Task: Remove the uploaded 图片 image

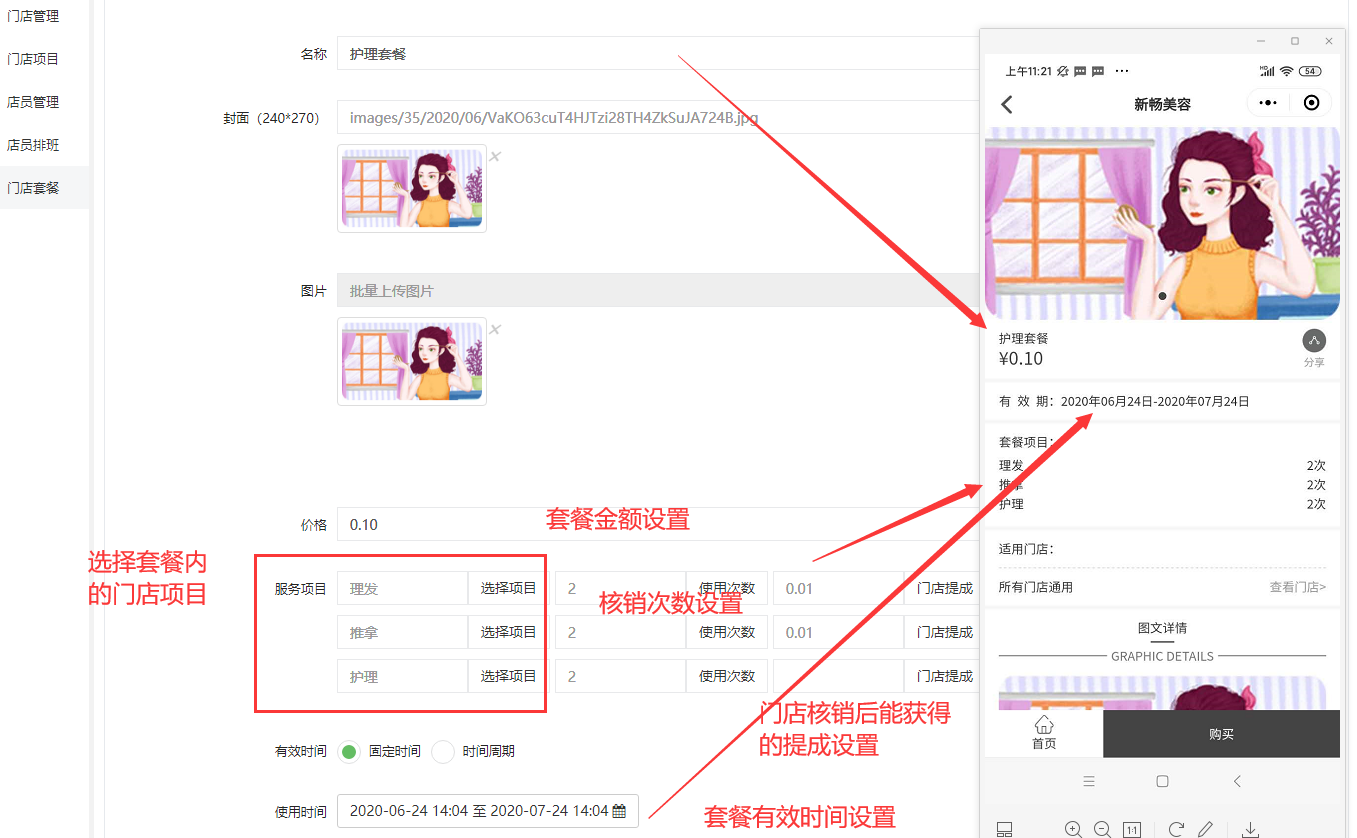Action: [494, 329]
